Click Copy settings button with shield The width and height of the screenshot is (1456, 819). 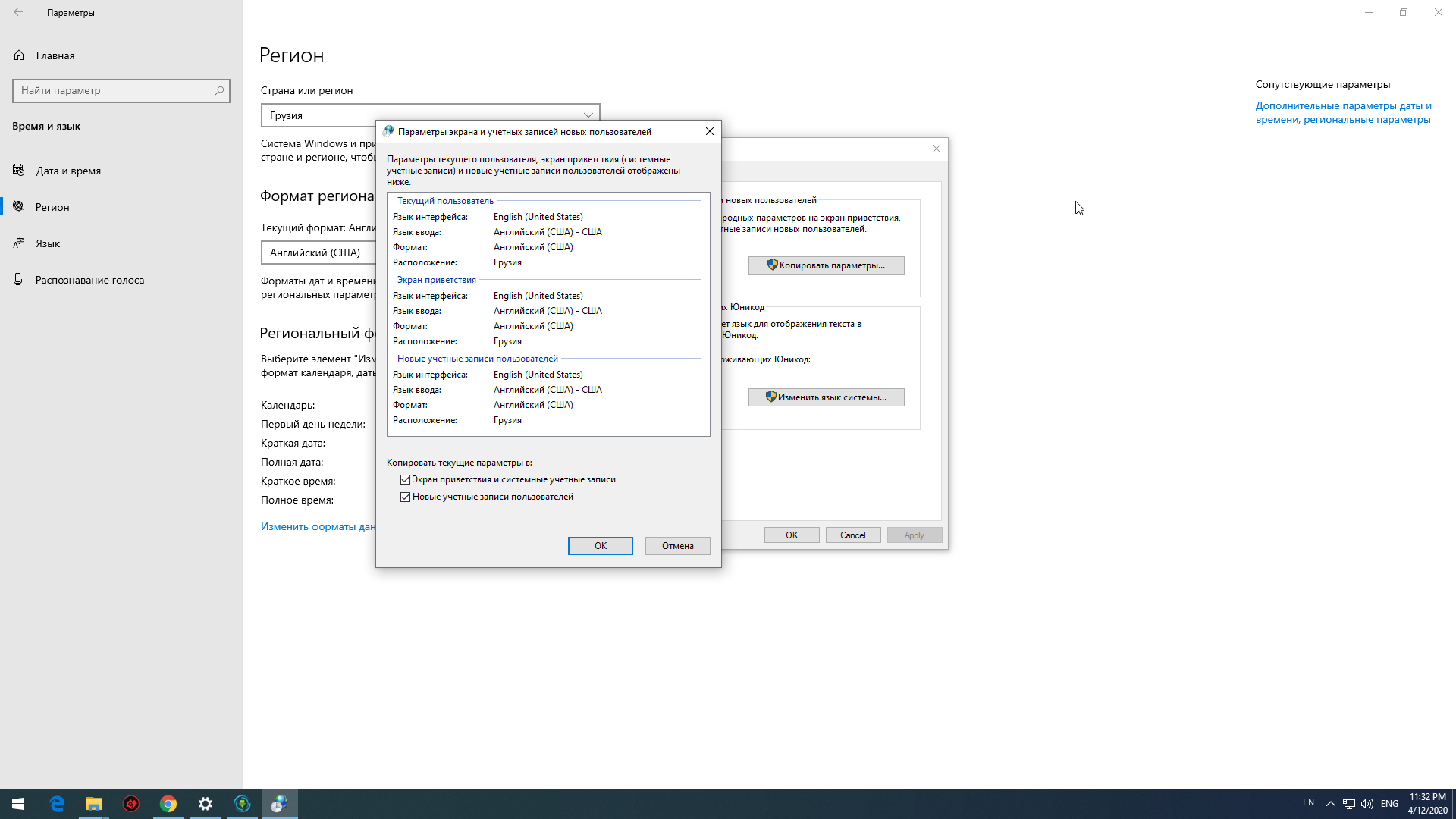point(826,265)
